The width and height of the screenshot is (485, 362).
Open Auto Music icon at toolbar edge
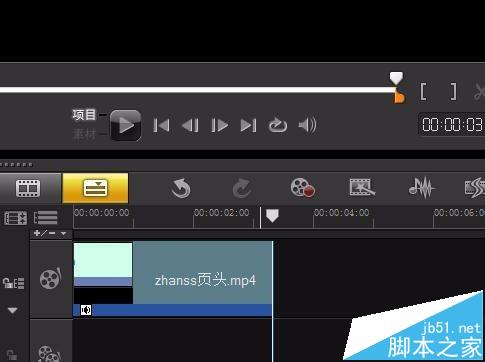(475, 188)
